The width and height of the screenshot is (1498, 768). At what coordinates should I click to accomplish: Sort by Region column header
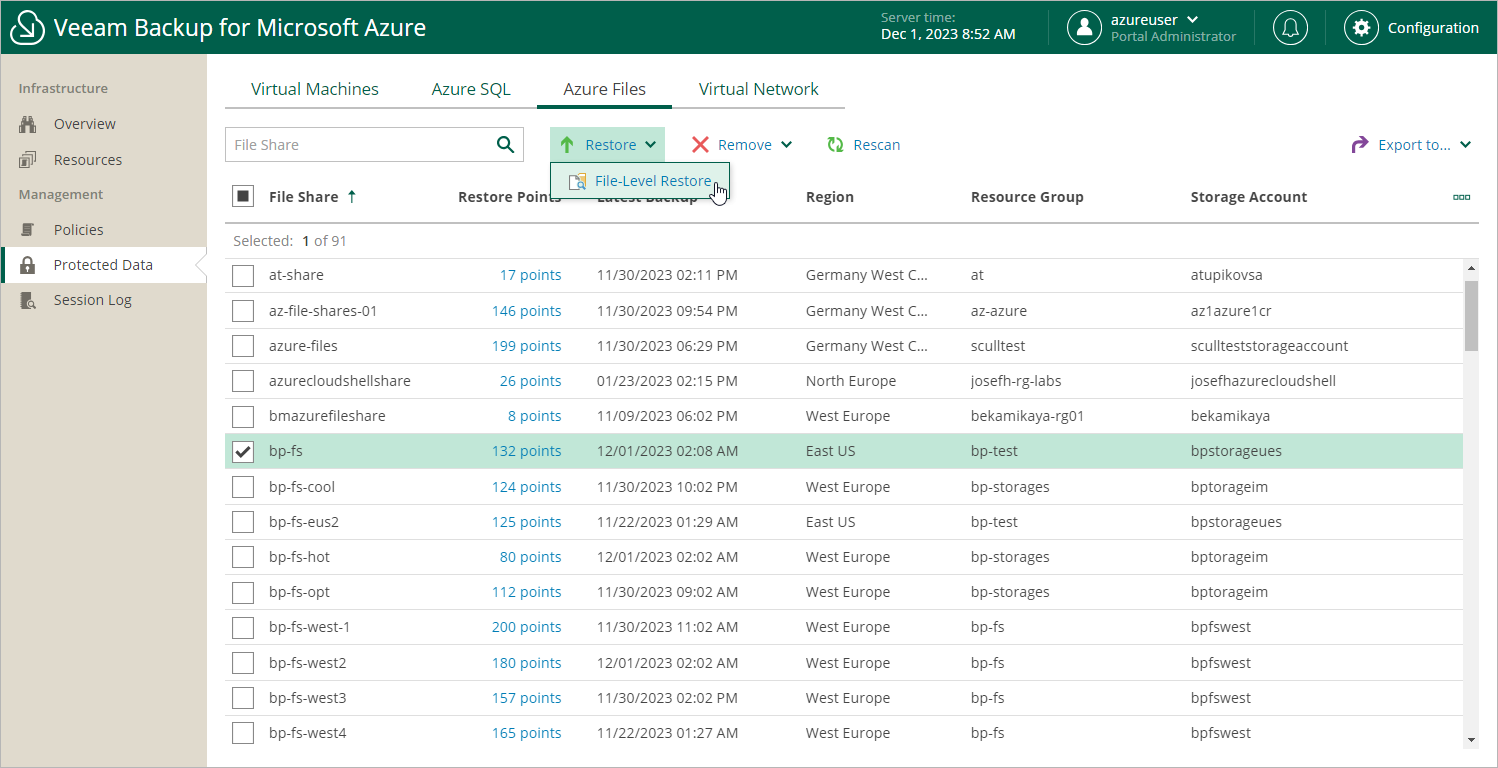[830, 197]
